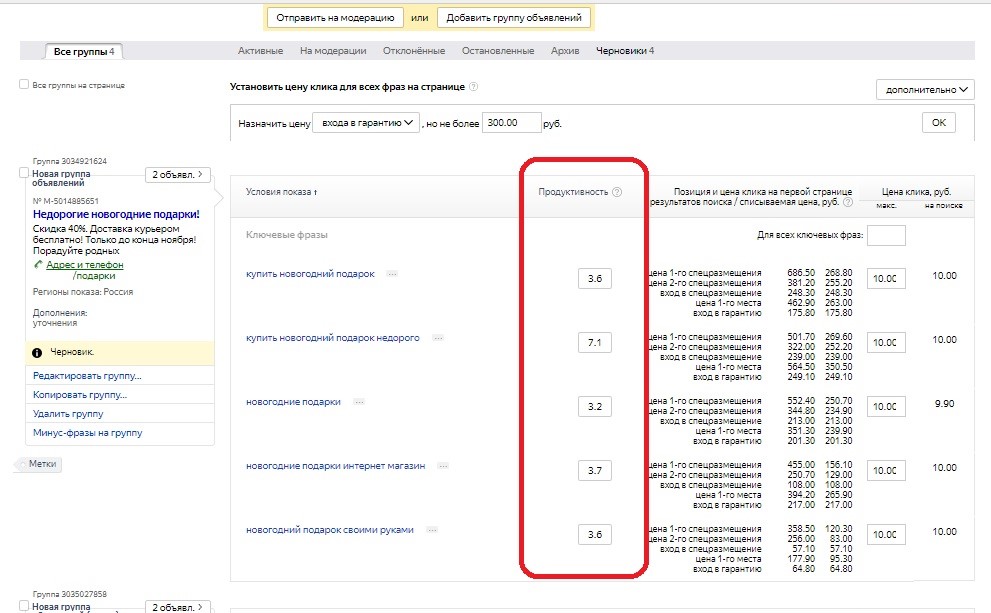Confirm price with OK button
This screenshot has width=991, height=613.
[x=939, y=123]
